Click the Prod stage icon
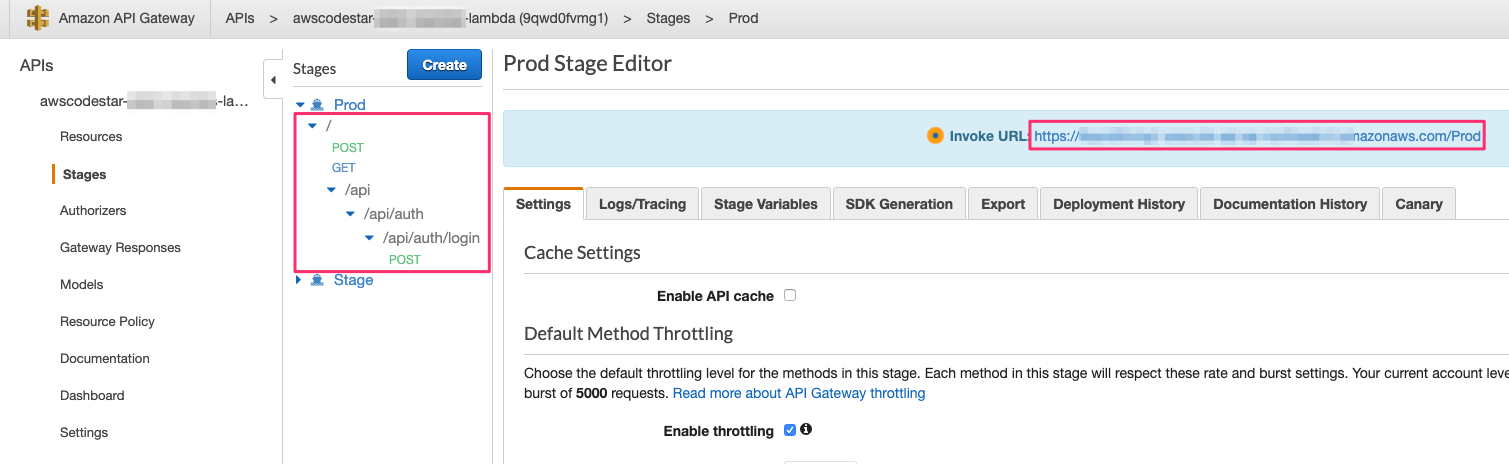1509x464 pixels. pos(317,104)
